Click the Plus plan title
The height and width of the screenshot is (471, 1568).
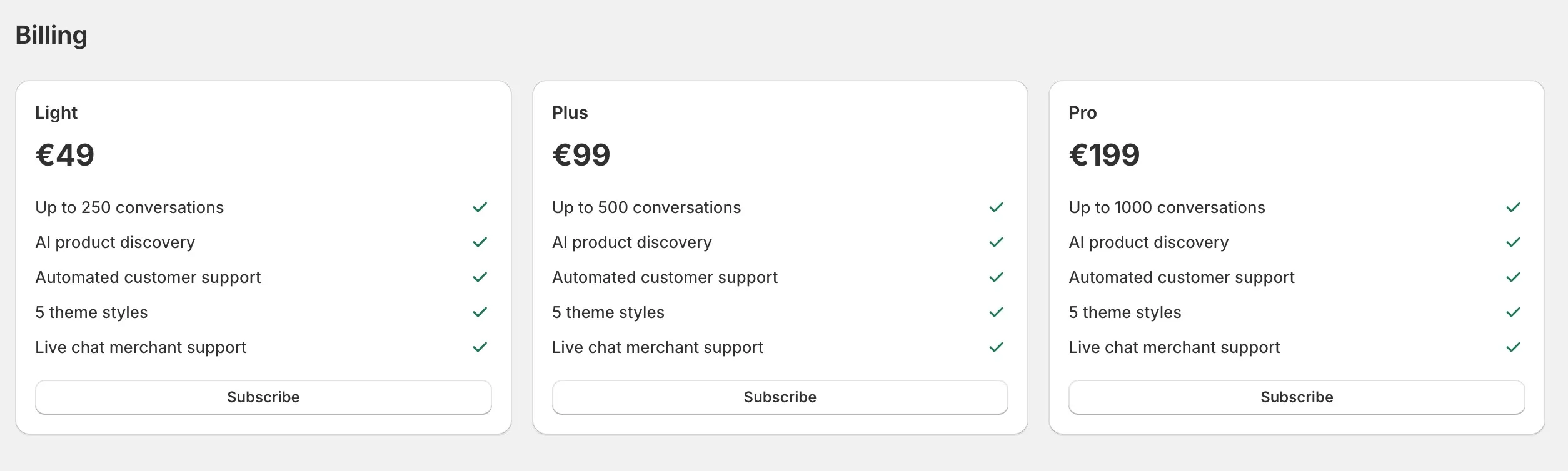(x=570, y=112)
